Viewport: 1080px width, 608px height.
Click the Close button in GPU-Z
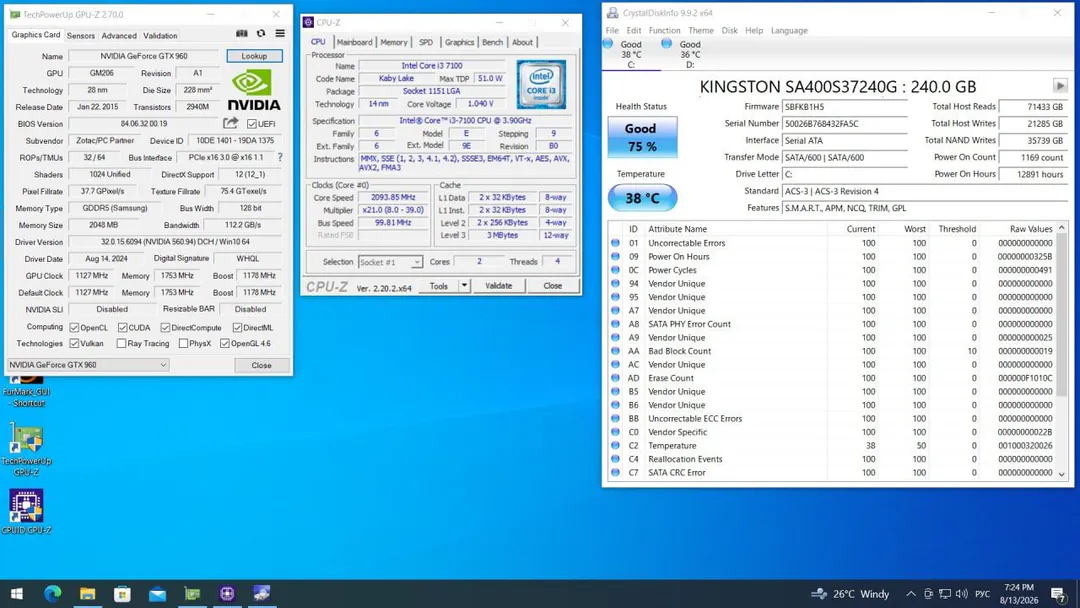point(261,365)
